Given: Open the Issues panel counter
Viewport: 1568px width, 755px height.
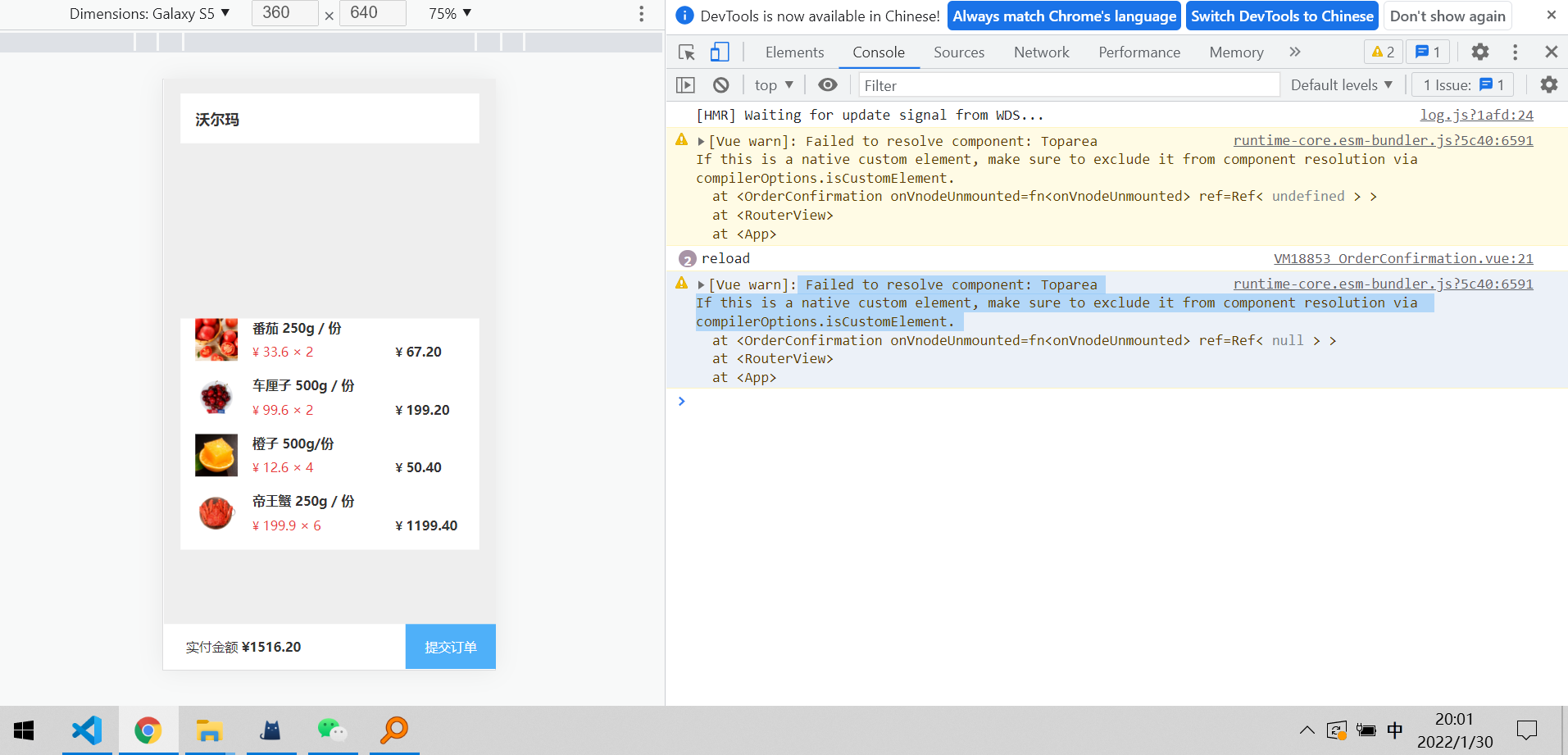Looking at the screenshot, I should point(1462,84).
